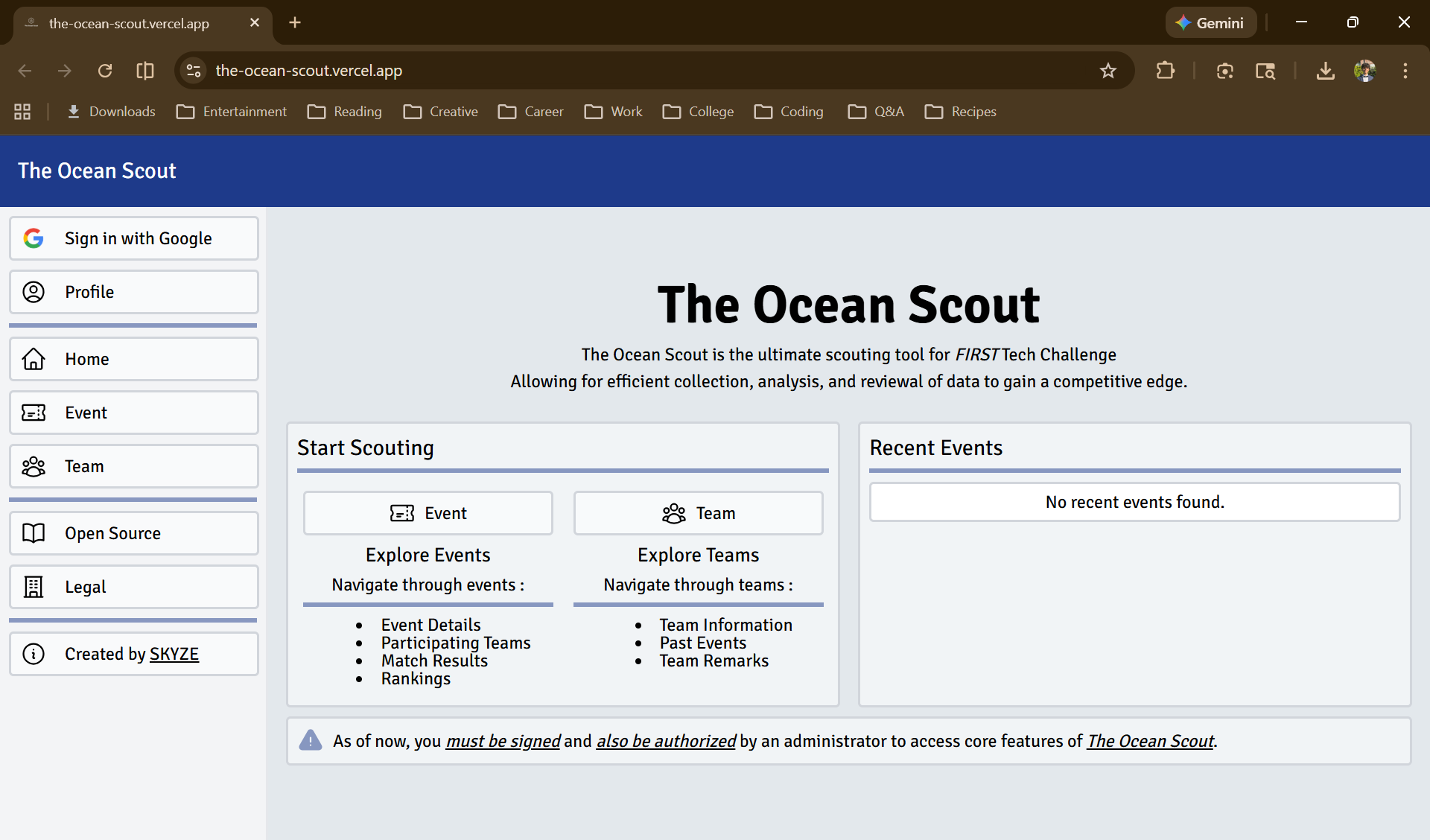Screen dimensions: 1430x840
Task: Bookmark this page with the star icon
Action: click(1108, 71)
